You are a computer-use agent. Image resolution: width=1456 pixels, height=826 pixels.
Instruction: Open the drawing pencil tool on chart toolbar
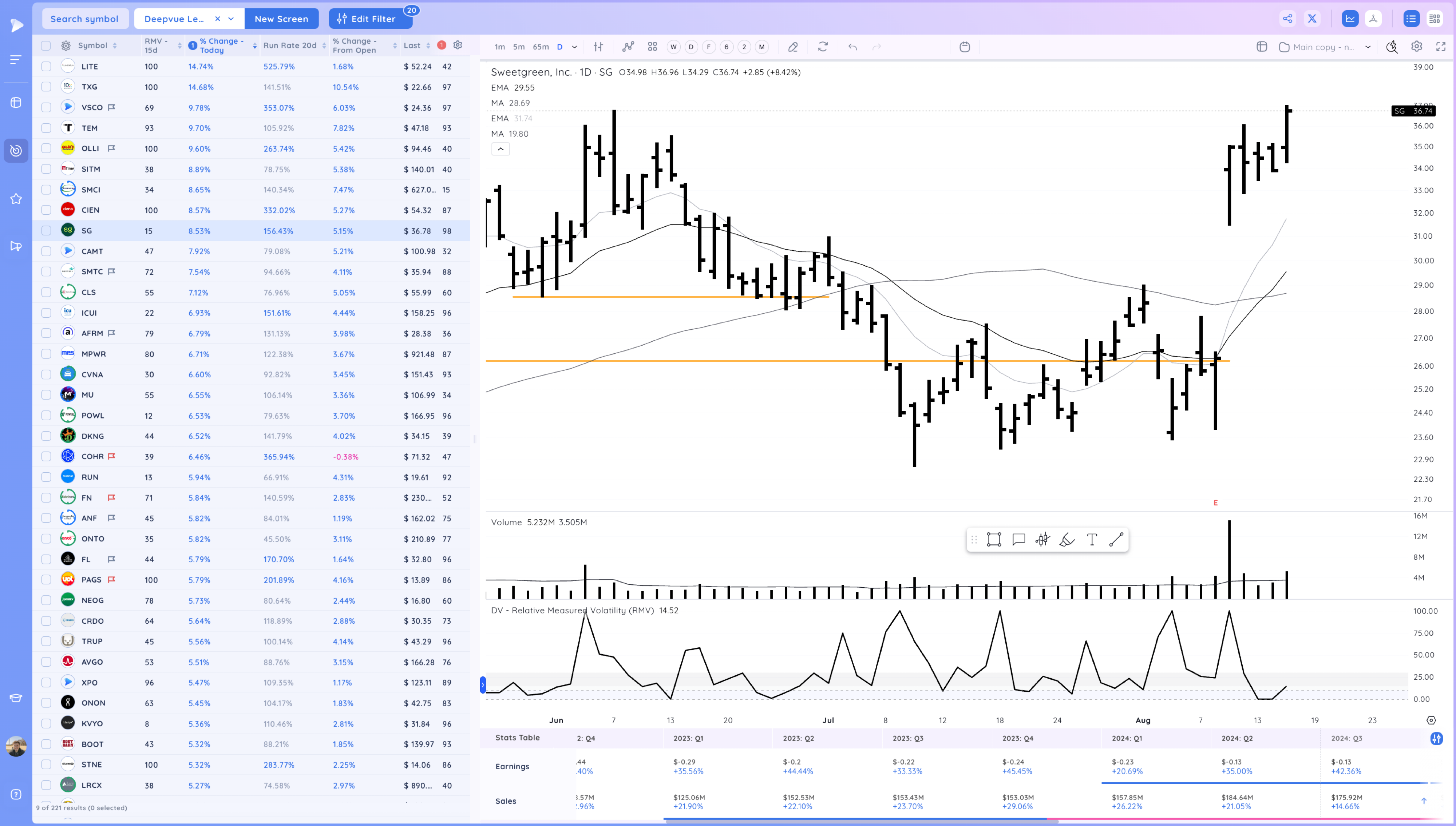[793, 47]
